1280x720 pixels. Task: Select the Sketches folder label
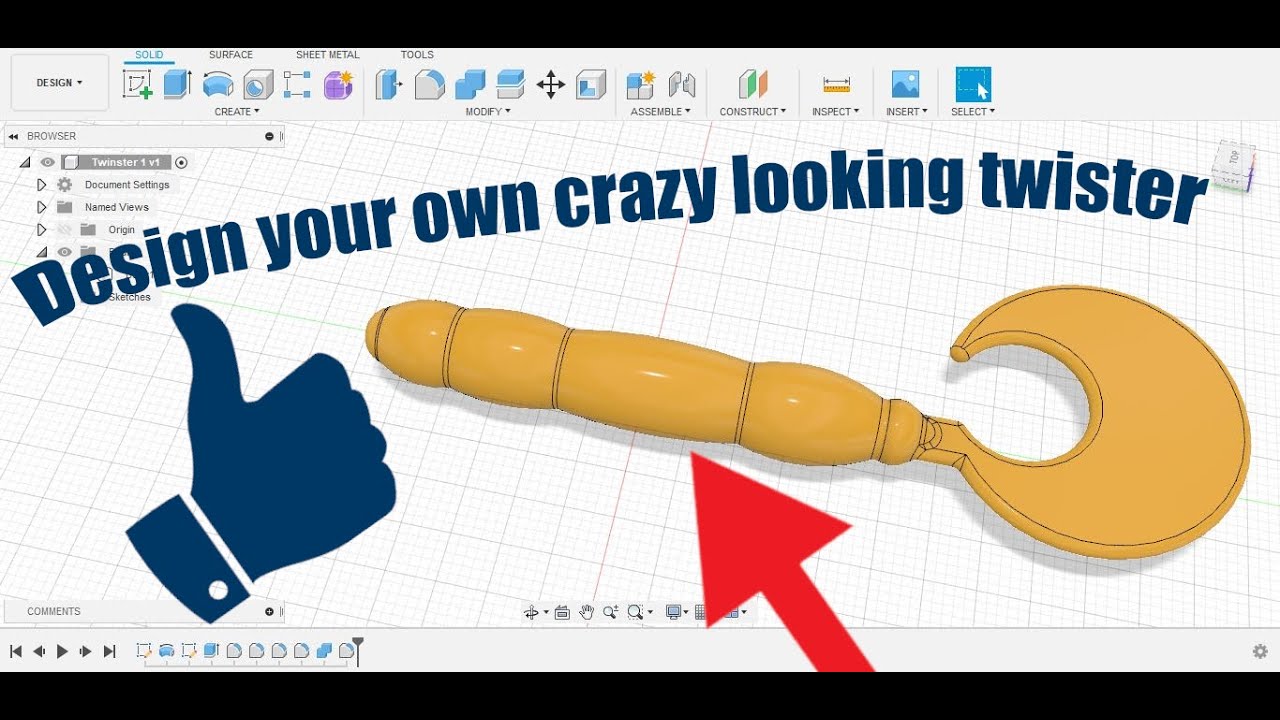(x=129, y=297)
